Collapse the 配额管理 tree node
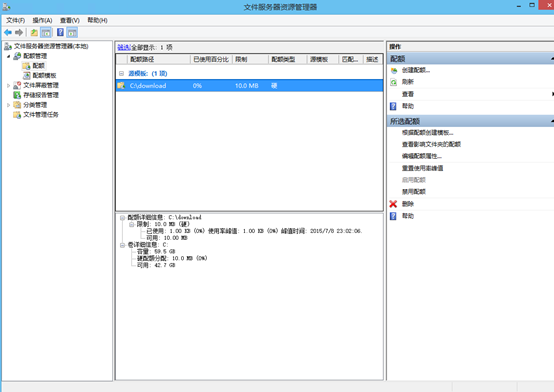Screen dimensions: 554x392 (x=8, y=56)
